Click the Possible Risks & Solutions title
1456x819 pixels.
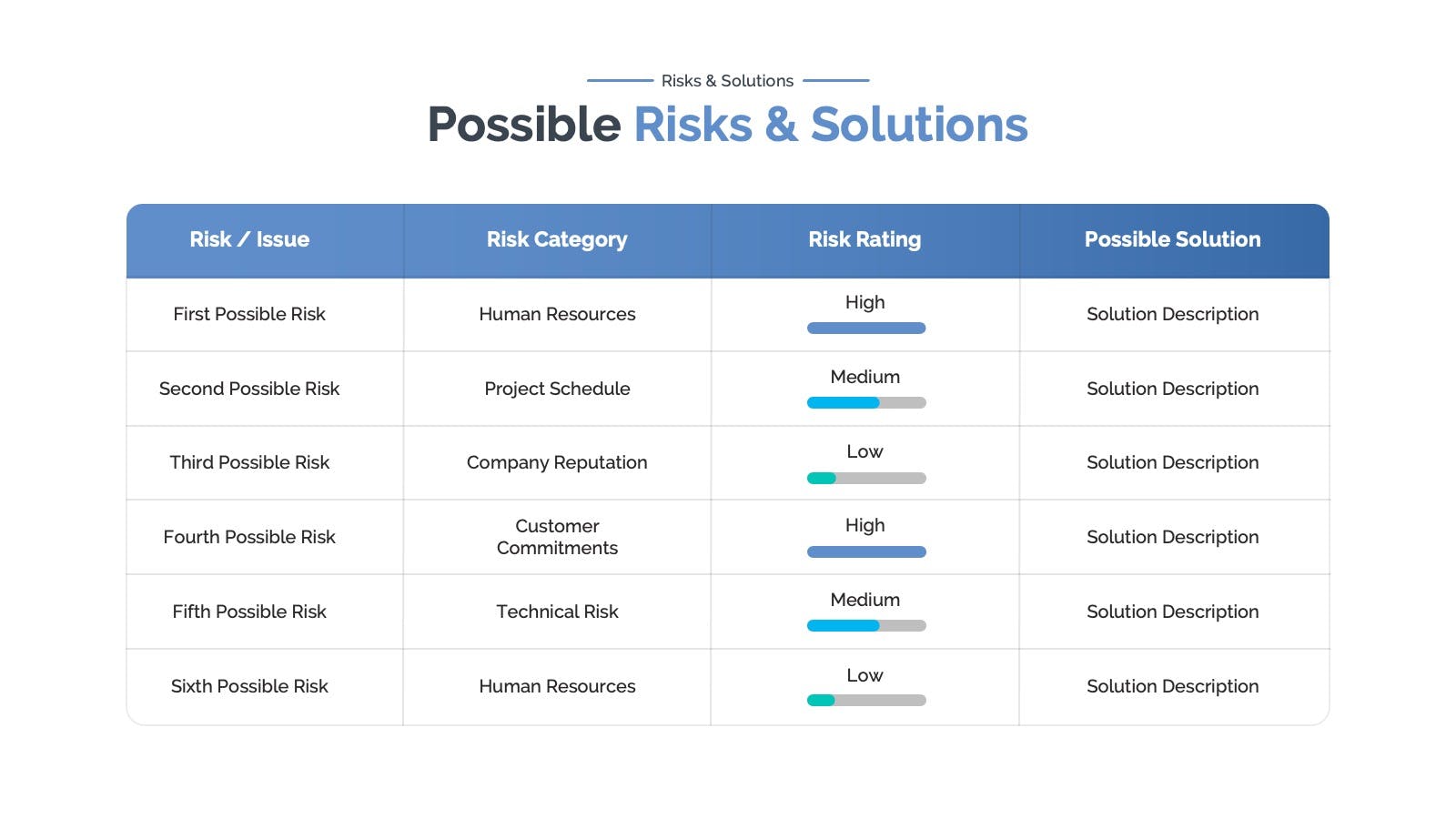point(728,125)
